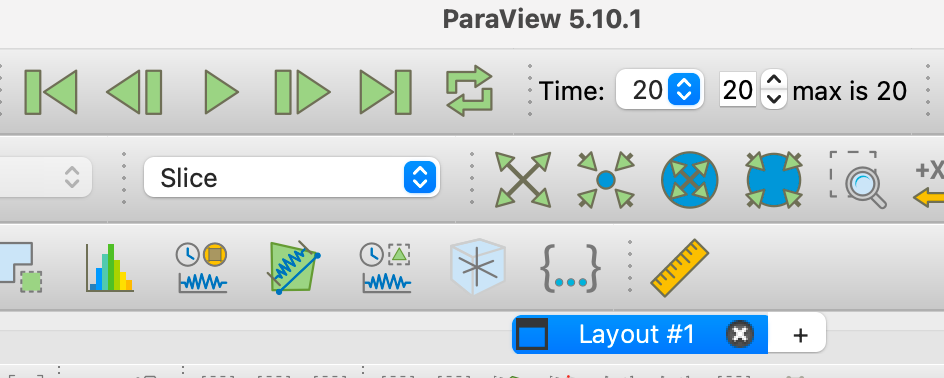Apply Plot Over Line filter
944x378 pixels.
click(x=293, y=268)
